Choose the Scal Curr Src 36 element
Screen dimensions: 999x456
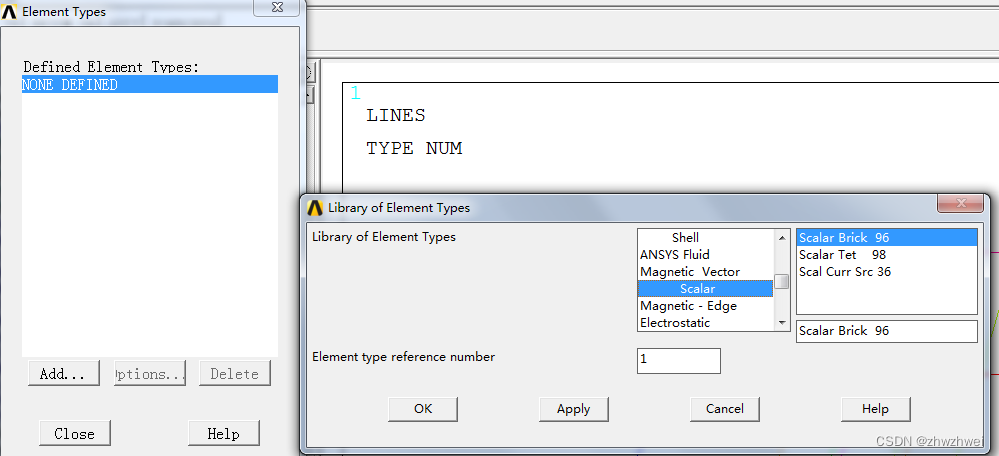845,272
